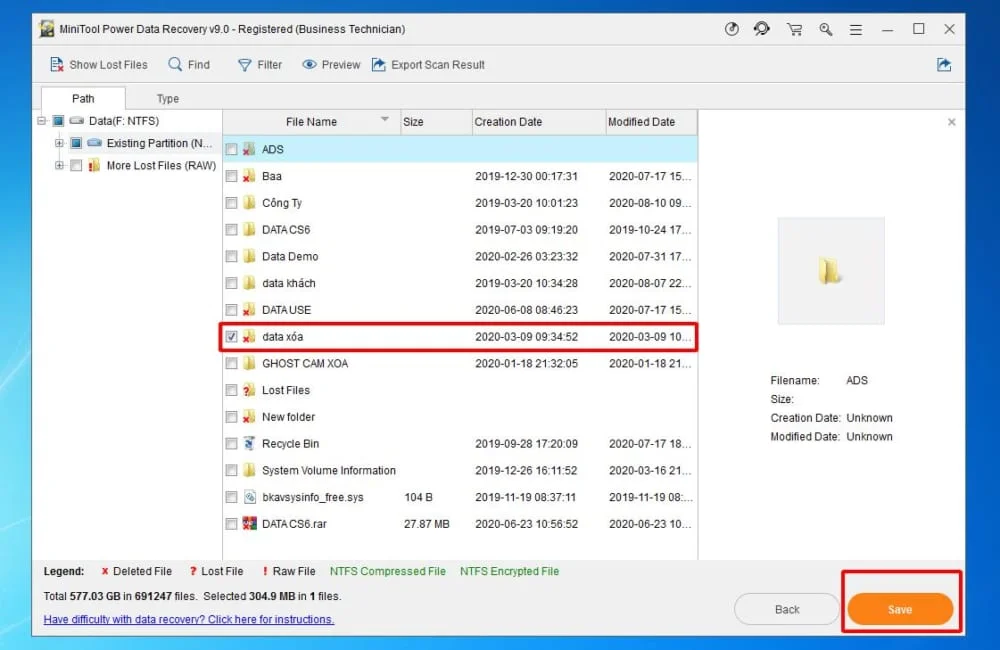The width and height of the screenshot is (1000, 650).
Task: Click the share icon below the title bar
Action: [x=944, y=64]
